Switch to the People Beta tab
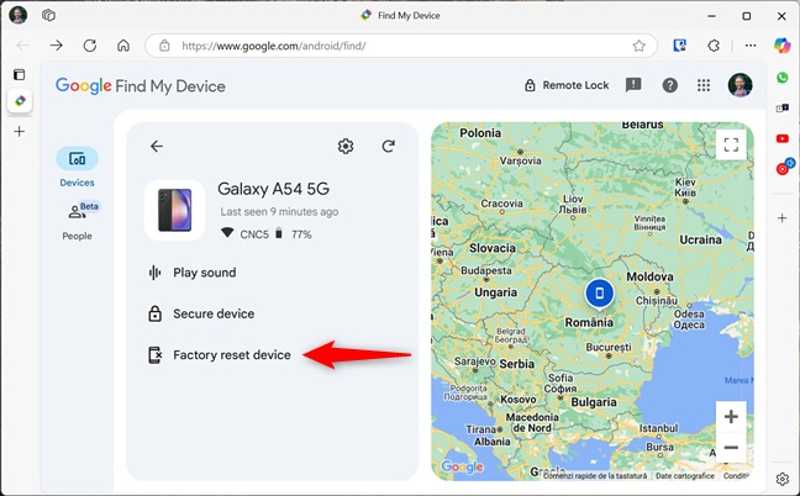800x496 pixels. point(78,221)
